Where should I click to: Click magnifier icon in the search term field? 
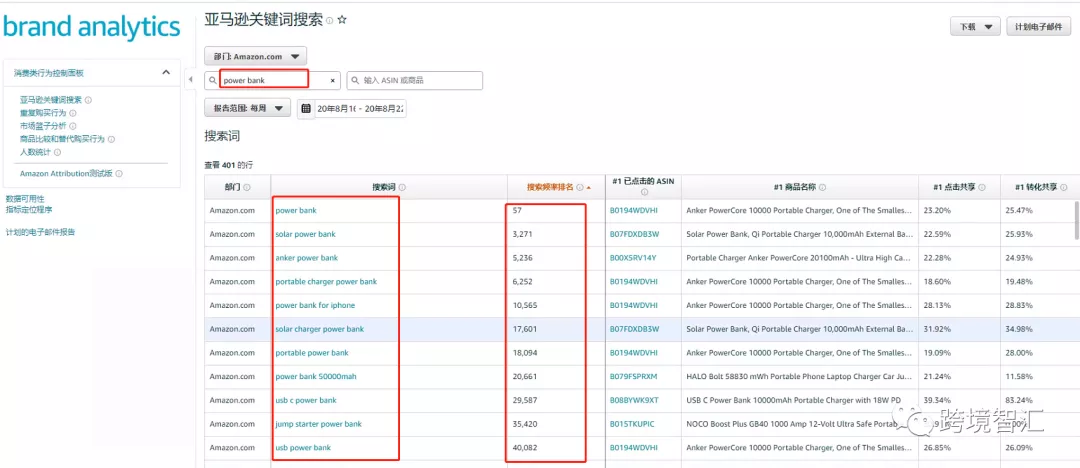[213, 81]
